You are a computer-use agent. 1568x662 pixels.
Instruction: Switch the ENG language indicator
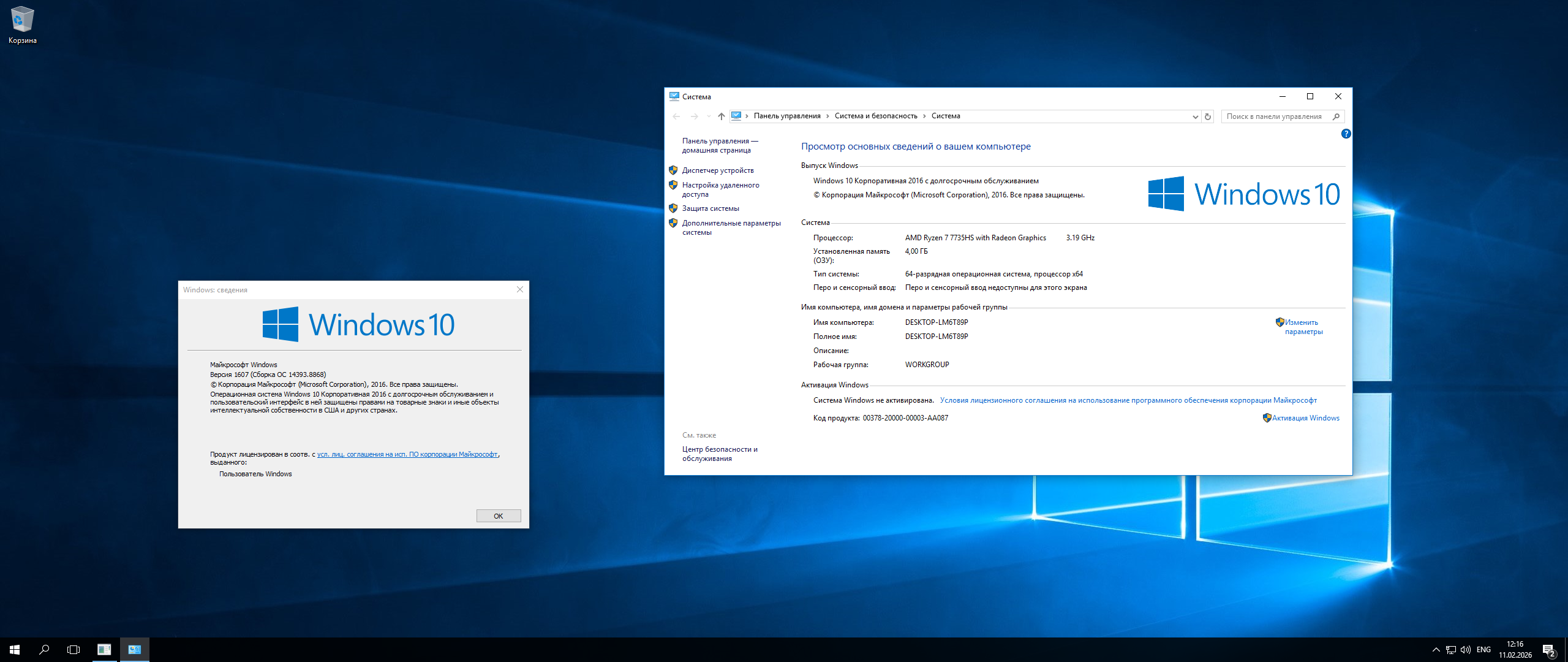(x=1483, y=650)
